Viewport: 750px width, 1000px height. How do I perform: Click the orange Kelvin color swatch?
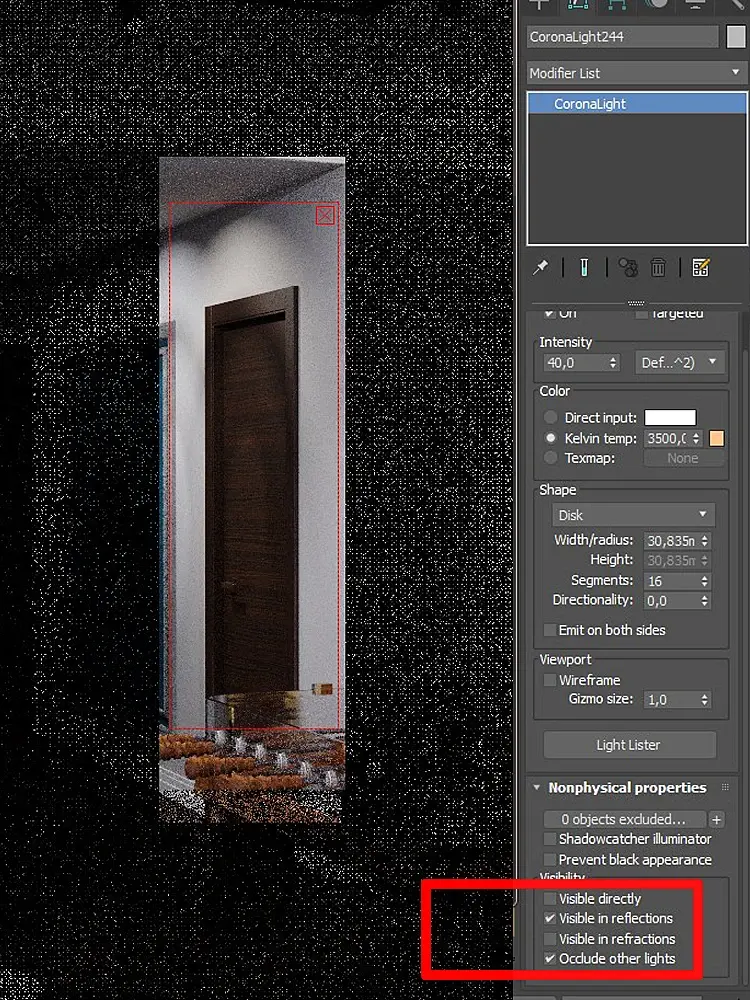coord(716,438)
